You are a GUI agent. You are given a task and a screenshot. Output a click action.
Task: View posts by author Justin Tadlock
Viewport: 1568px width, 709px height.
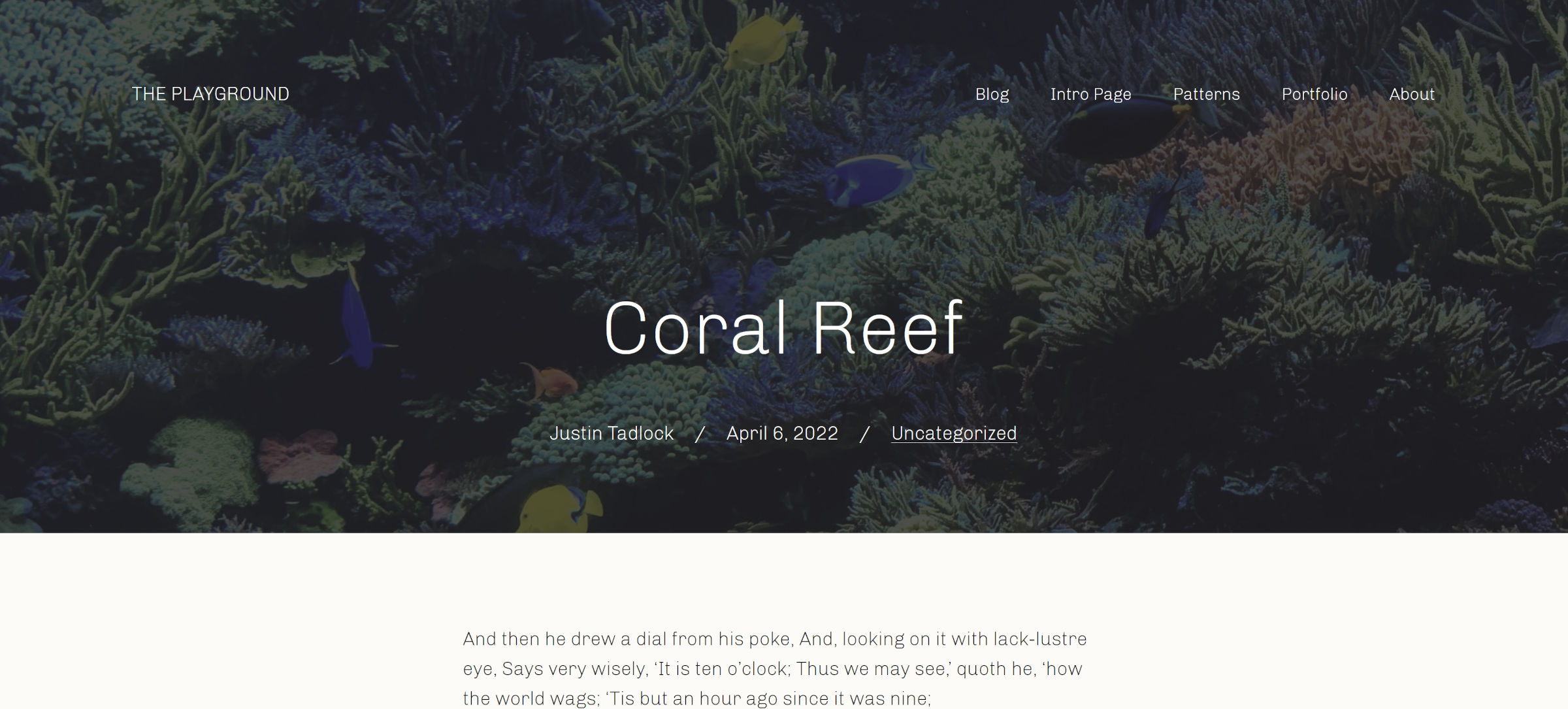click(613, 433)
